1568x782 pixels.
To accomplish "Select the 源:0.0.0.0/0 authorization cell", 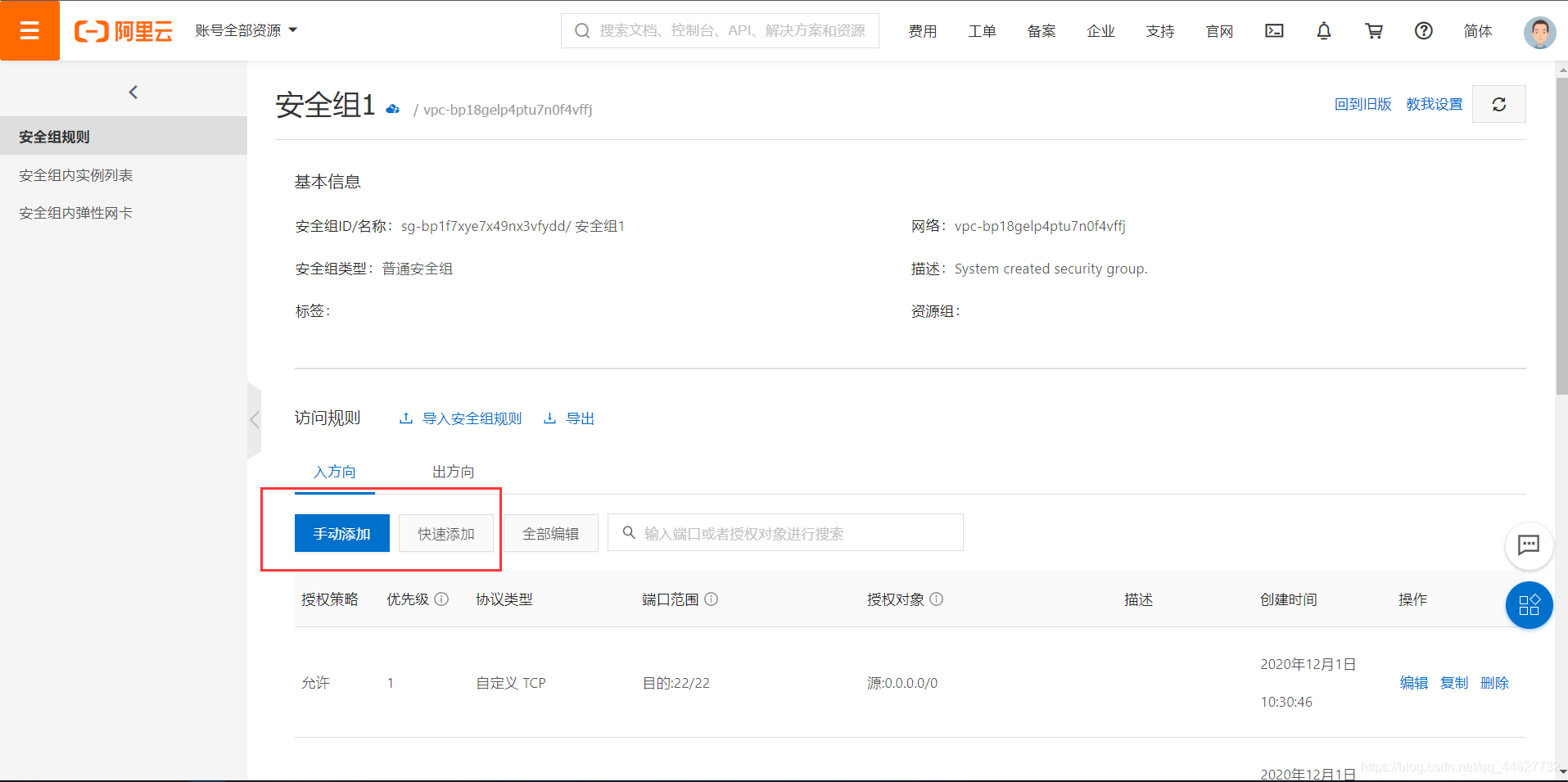I will tap(902, 683).
